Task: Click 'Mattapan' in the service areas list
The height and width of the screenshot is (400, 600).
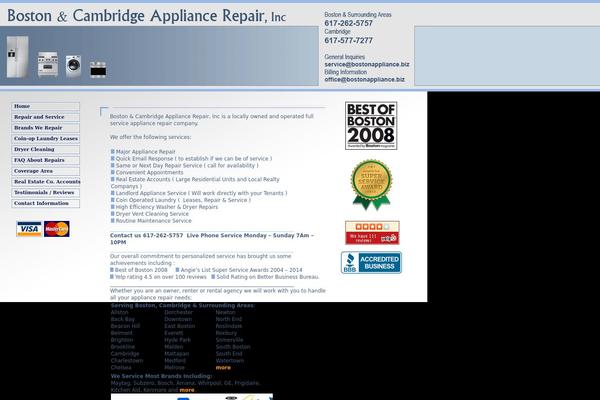Action: pyautogui.click(x=176, y=354)
